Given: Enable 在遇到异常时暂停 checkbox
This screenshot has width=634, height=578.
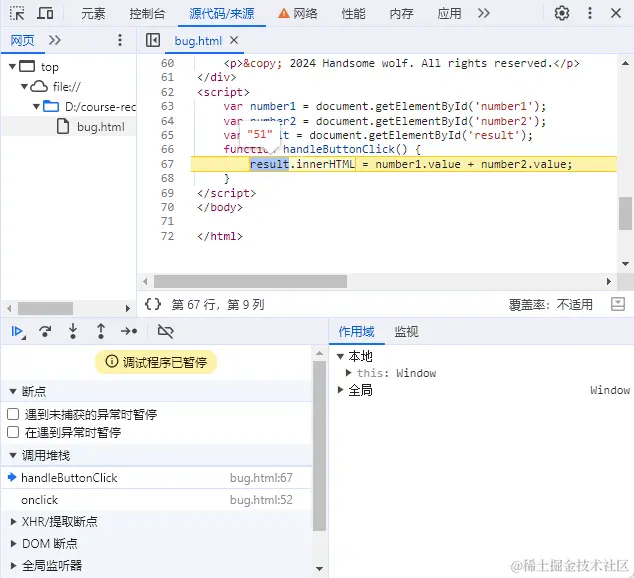Looking at the screenshot, I should [13, 432].
